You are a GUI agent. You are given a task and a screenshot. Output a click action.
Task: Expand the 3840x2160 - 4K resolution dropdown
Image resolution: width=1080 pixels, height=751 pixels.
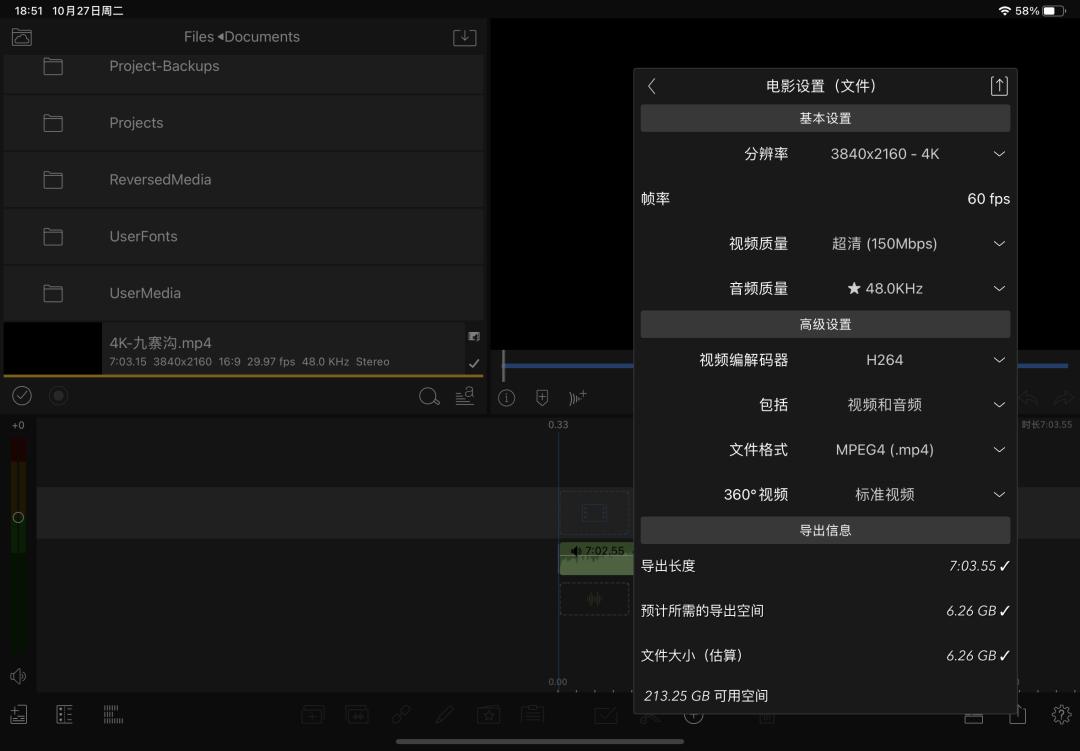click(998, 154)
